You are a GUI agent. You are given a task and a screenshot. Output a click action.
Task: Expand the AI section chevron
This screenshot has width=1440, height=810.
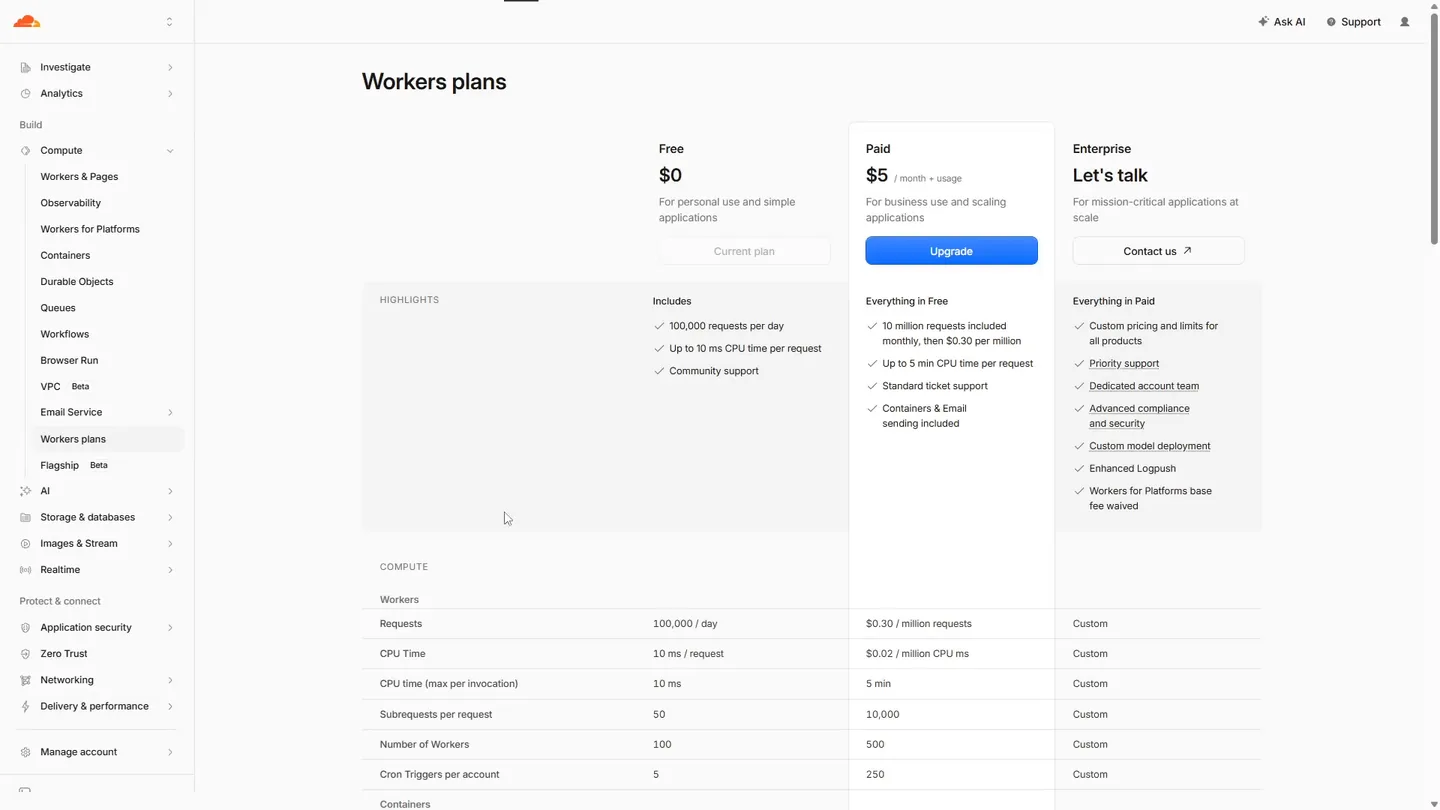170,491
